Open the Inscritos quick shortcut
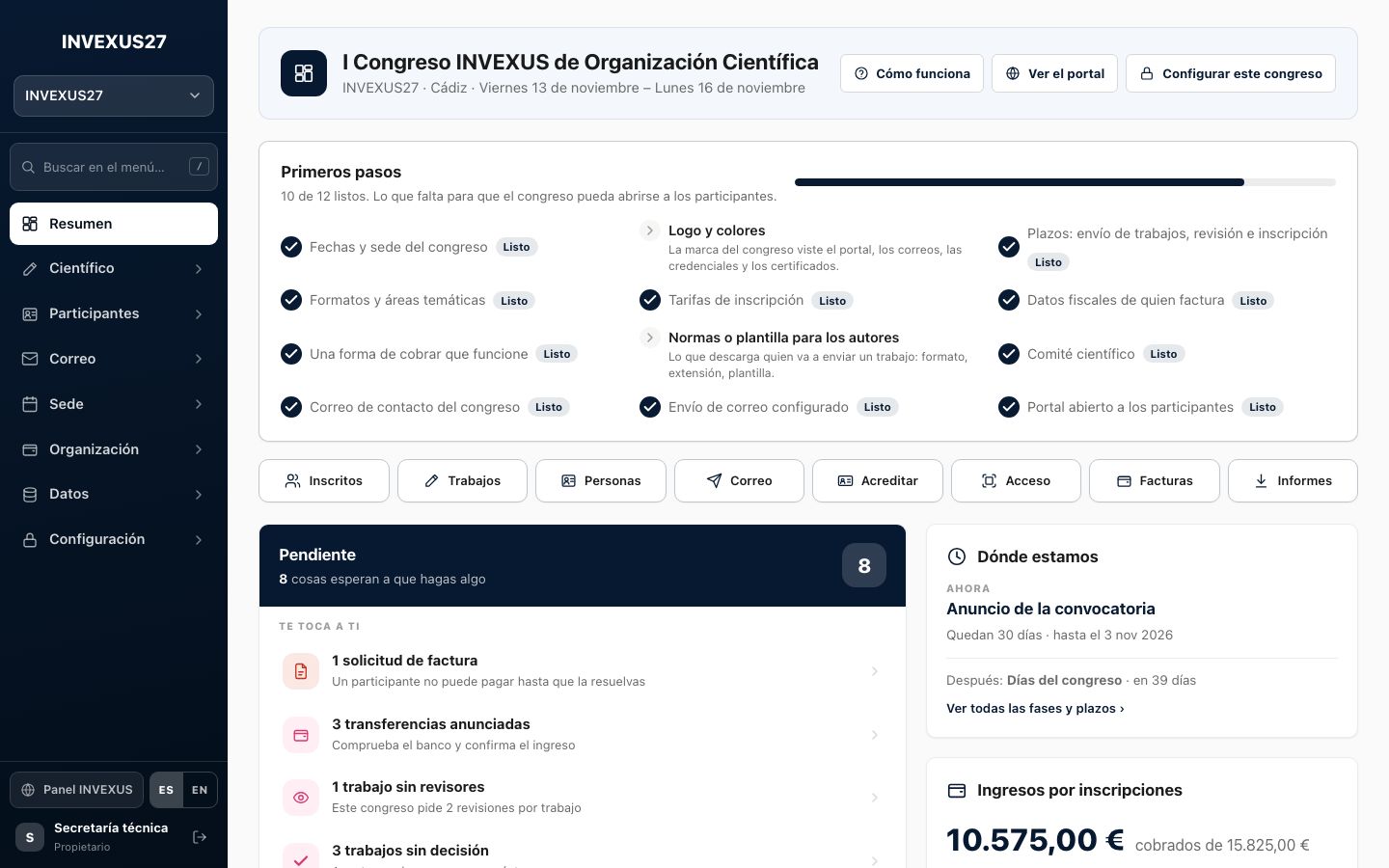 click(324, 480)
